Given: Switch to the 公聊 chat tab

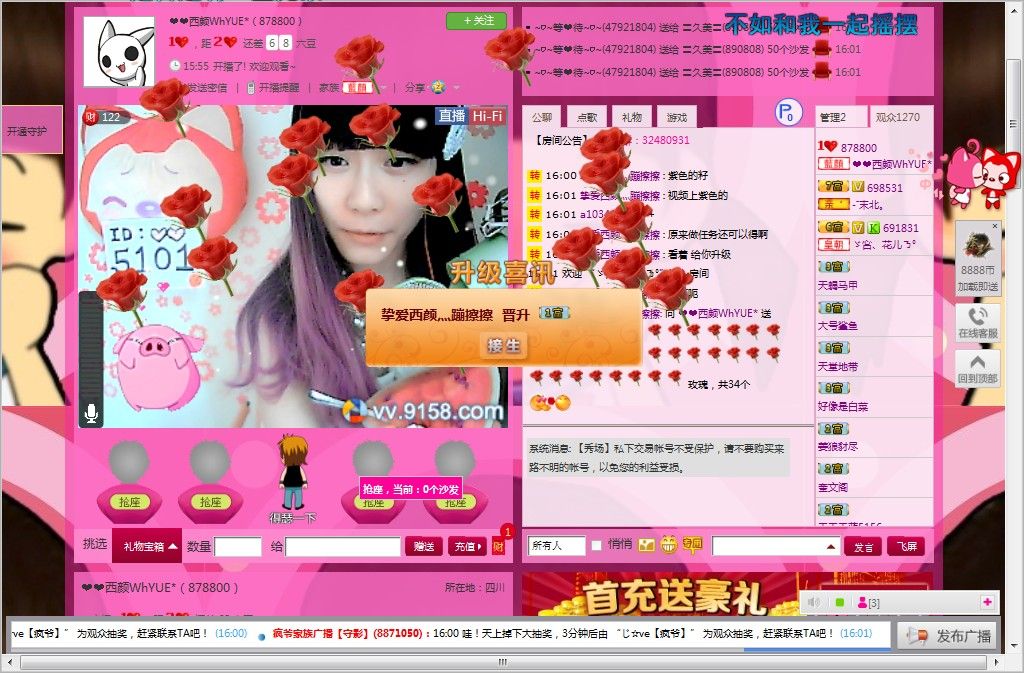Looking at the screenshot, I should [x=541, y=117].
